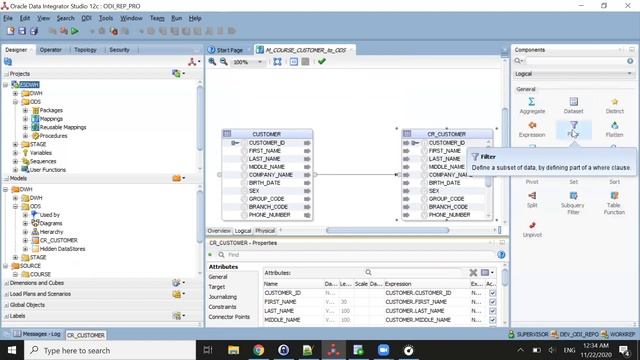640x360 pixels.
Task: Toggle checkbox for CUSTOMER_ID attribute row
Action: 492,293
